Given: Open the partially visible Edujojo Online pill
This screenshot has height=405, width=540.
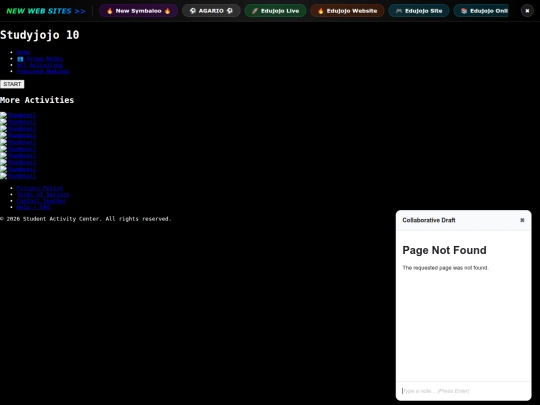Looking at the screenshot, I should [x=481, y=11].
